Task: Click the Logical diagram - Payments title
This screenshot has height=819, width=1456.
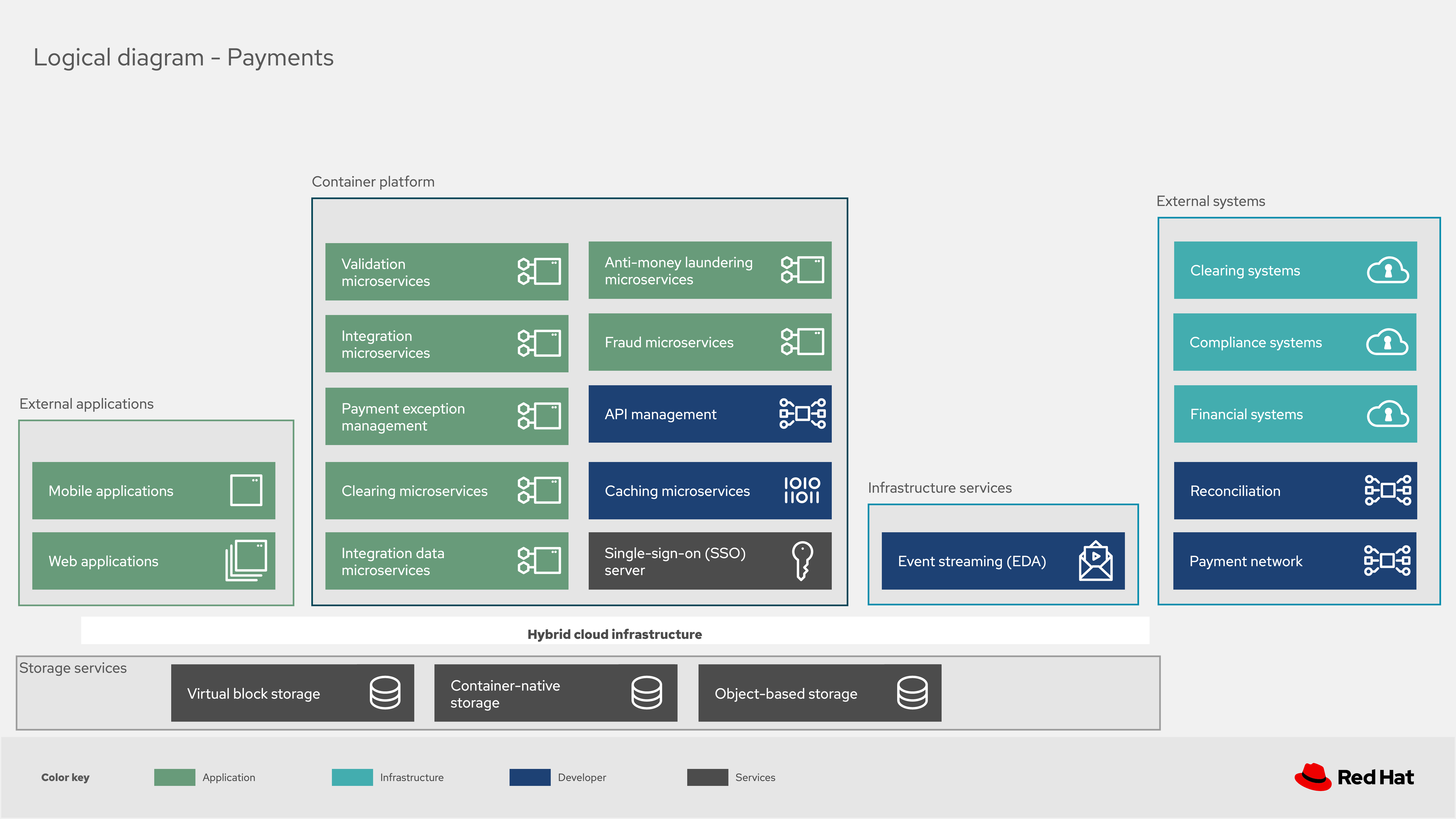Action: 184,58
